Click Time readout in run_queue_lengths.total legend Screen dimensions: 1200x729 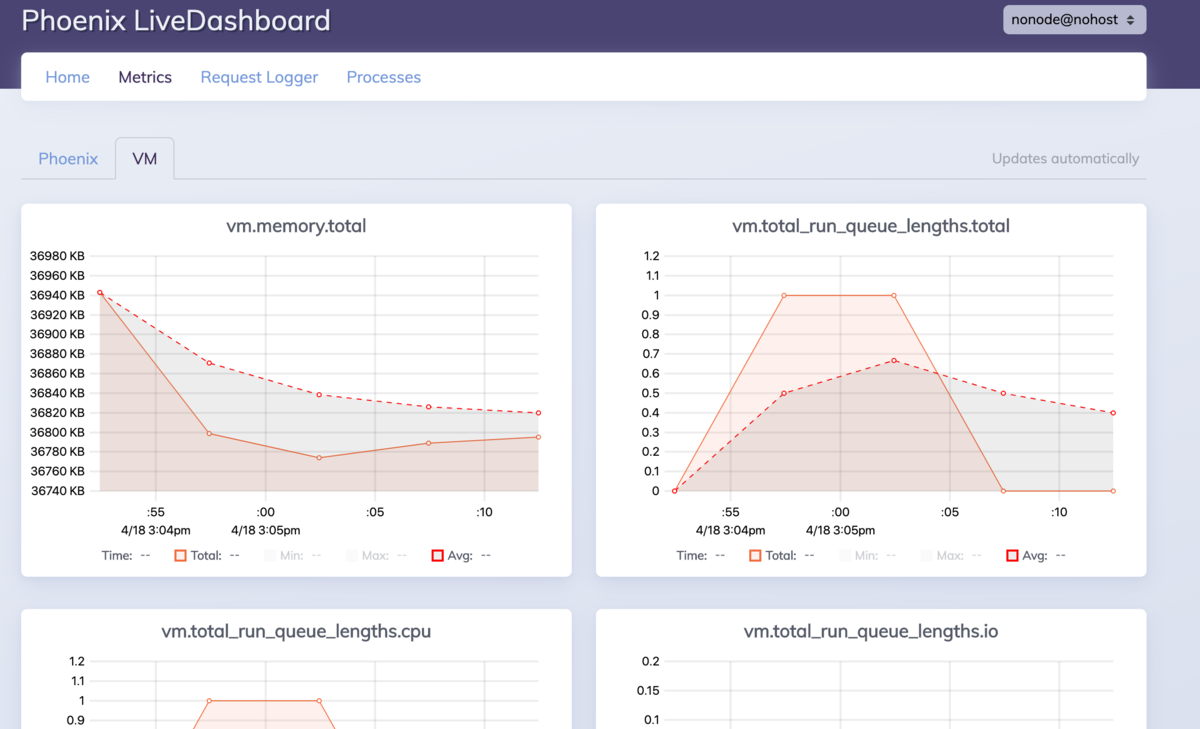tap(701, 555)
